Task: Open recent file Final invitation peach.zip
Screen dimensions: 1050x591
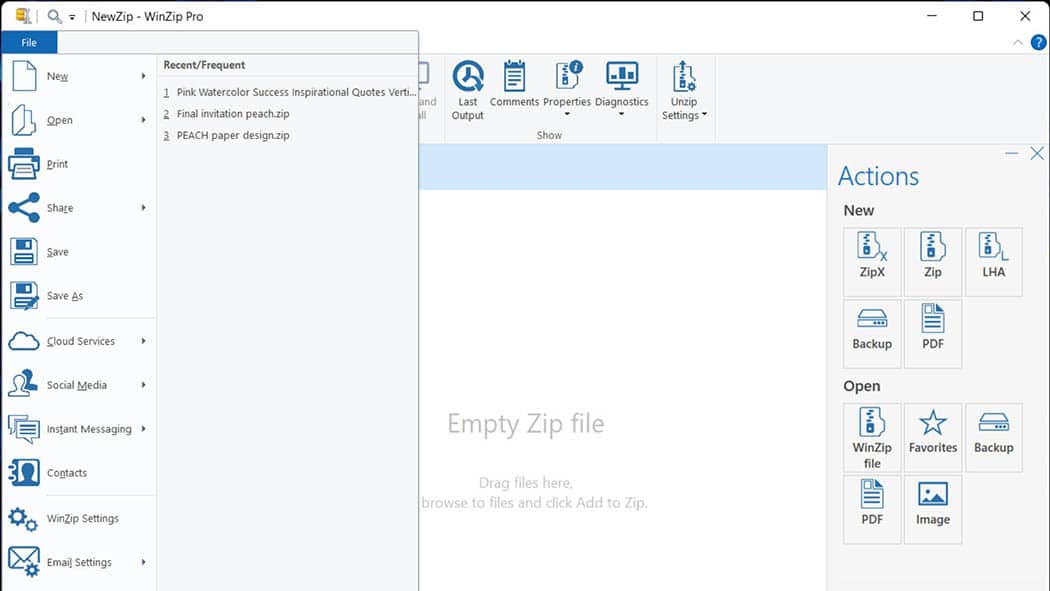Action: pos(233,114)
